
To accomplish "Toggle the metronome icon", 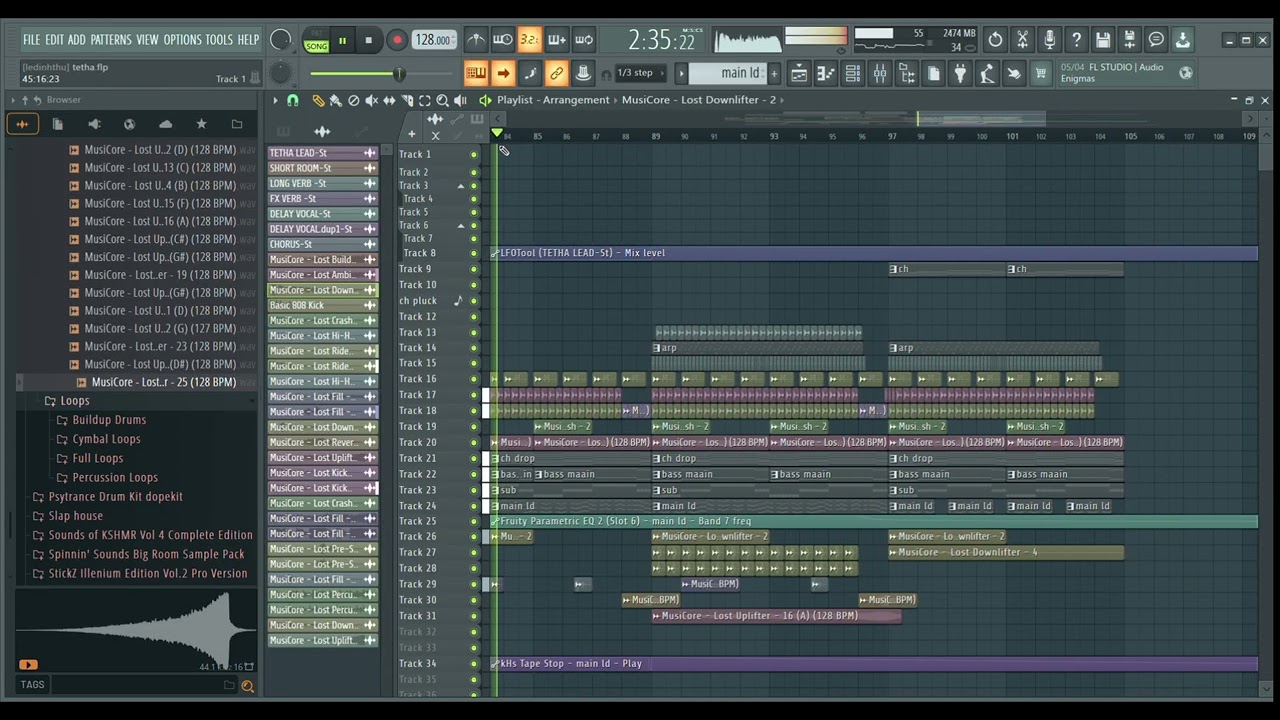I will (476, 40).
